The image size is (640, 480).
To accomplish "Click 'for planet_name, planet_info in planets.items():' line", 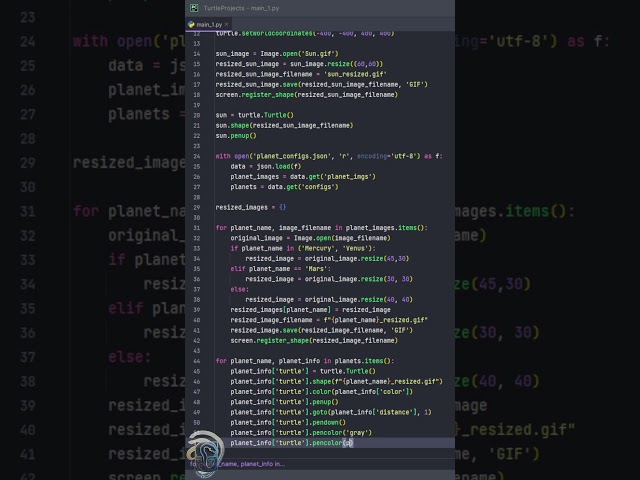I will 304,361.
